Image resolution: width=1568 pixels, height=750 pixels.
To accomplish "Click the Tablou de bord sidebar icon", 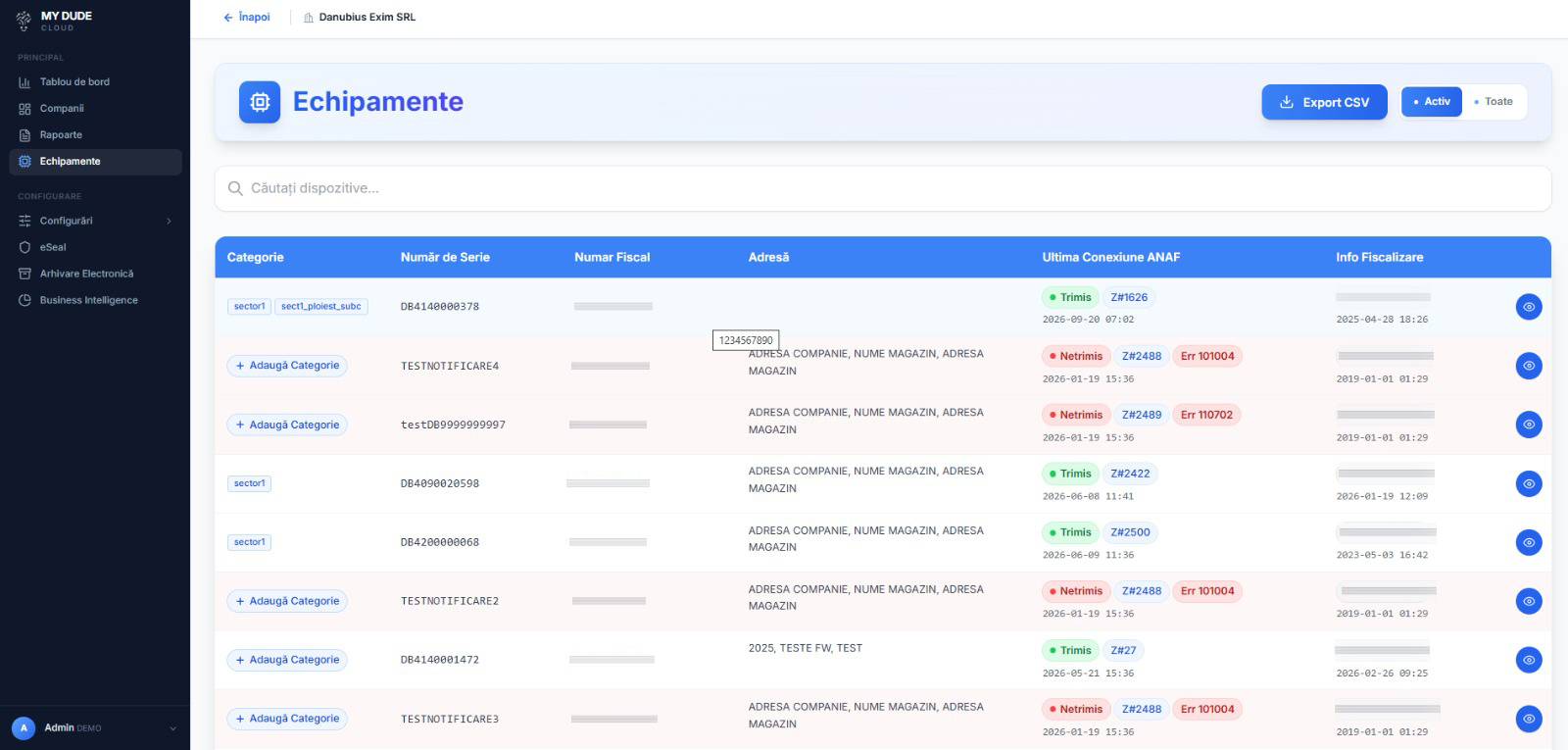I will (x=24, y=82).
